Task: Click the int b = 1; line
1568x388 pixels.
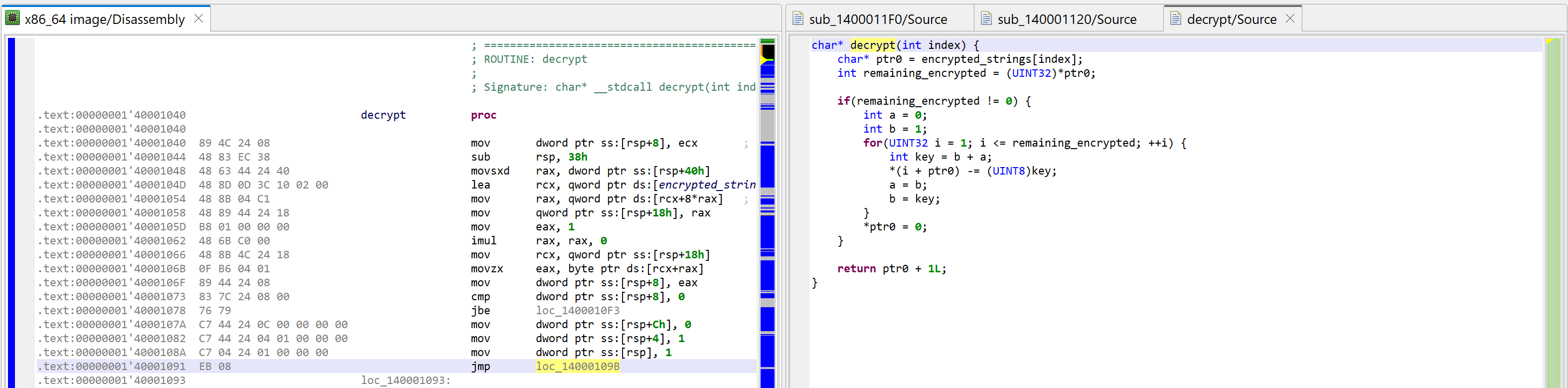Action: point(895,129)
